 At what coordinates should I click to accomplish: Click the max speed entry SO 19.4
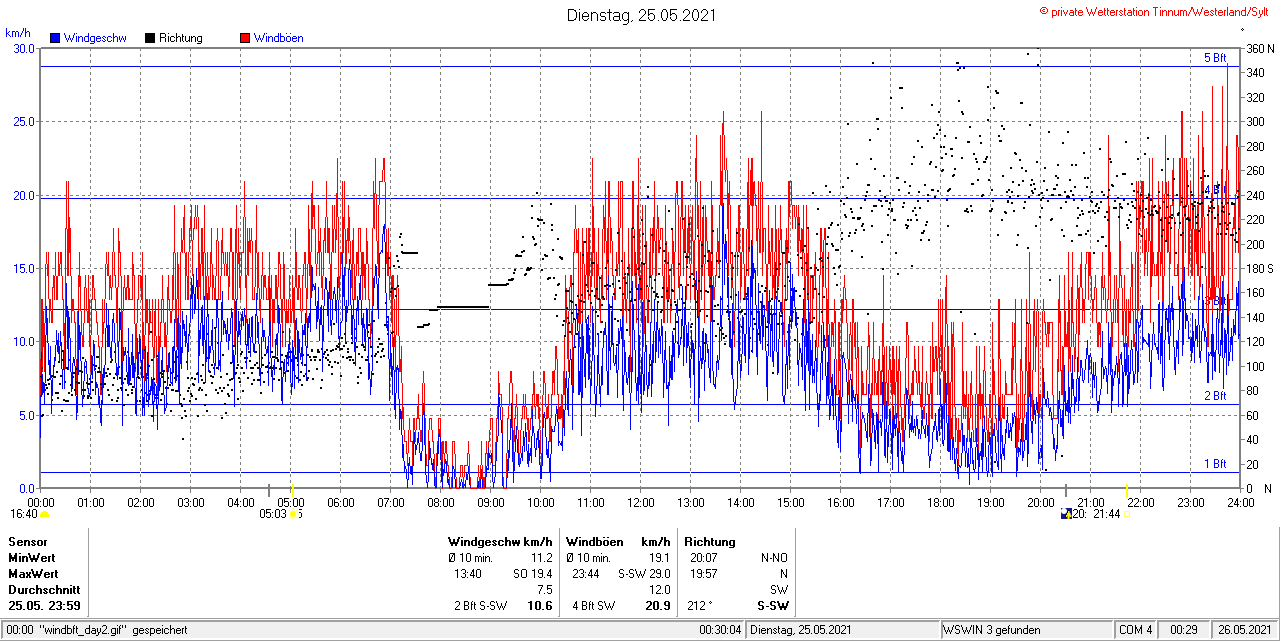(533, 573)
